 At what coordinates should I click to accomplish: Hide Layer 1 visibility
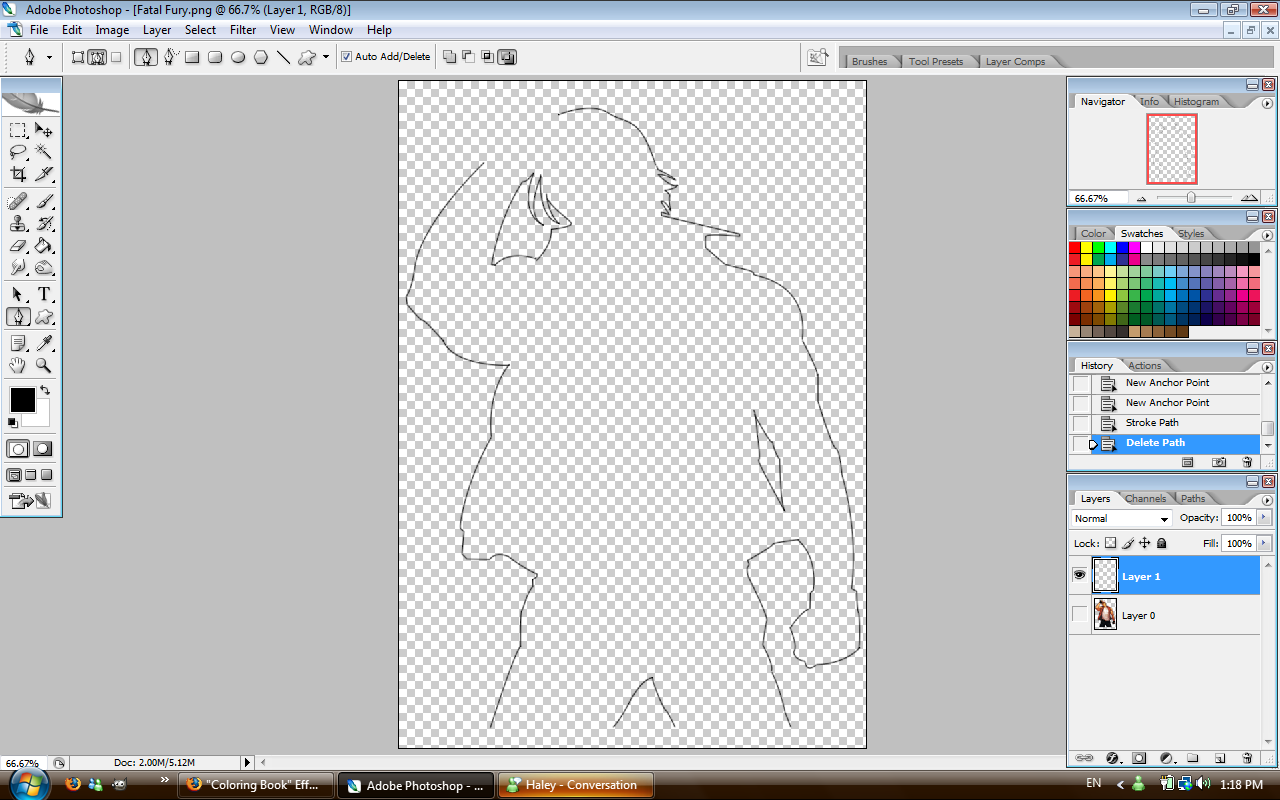[1079, 575]
